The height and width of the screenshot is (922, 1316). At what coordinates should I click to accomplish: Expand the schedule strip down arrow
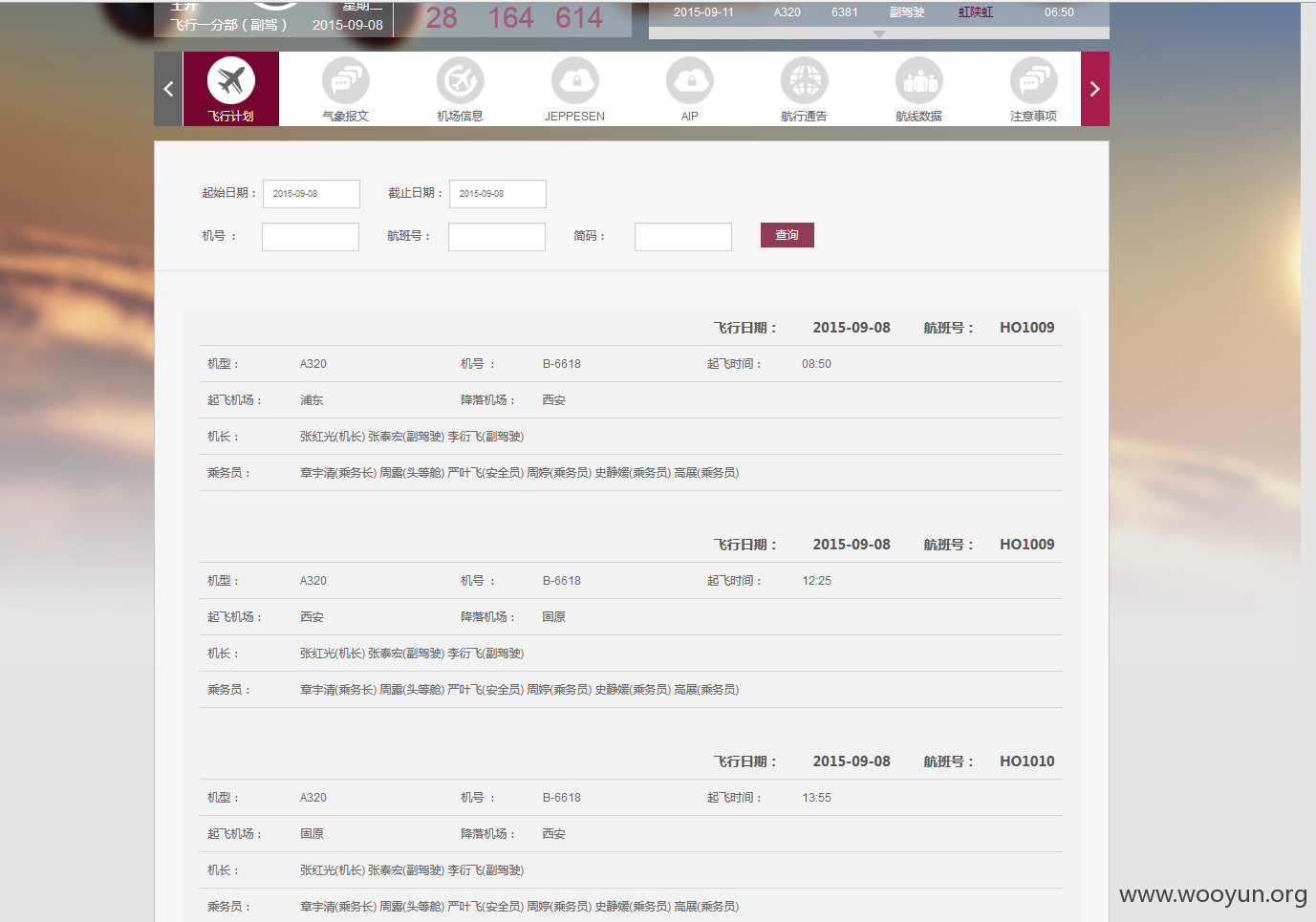pyautogui.click(x=879, y=33)
